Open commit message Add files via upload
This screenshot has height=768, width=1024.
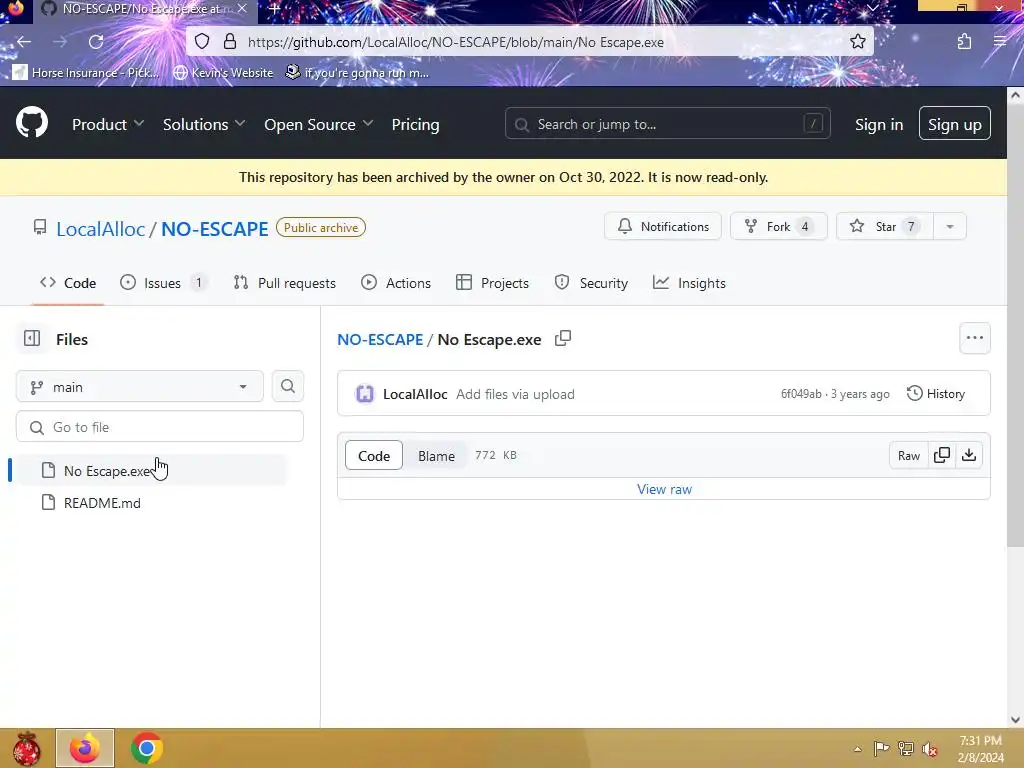515,394
